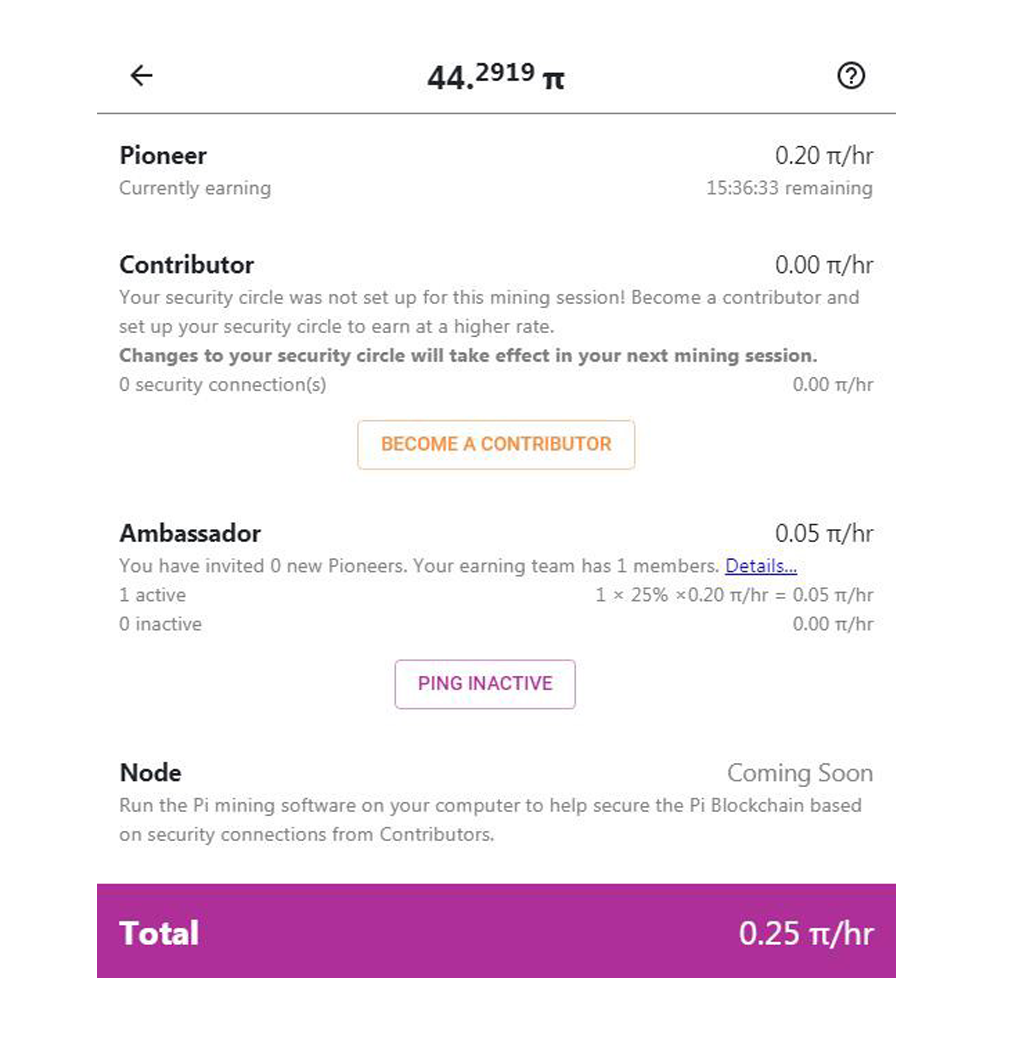The width and height of the screenshot is (1012, 1060).
Task: Click the Total label in purple bar
Action: (159, 933)
